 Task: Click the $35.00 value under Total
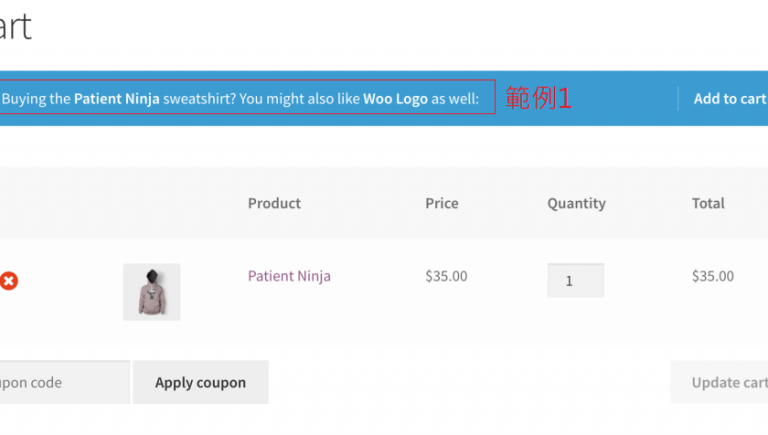(x=712, y=276)
